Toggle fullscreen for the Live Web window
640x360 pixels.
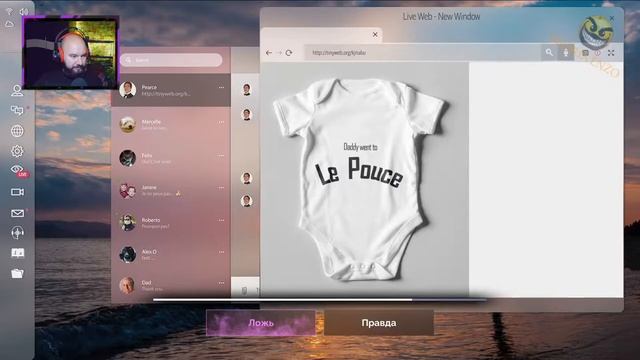[611, 53]
